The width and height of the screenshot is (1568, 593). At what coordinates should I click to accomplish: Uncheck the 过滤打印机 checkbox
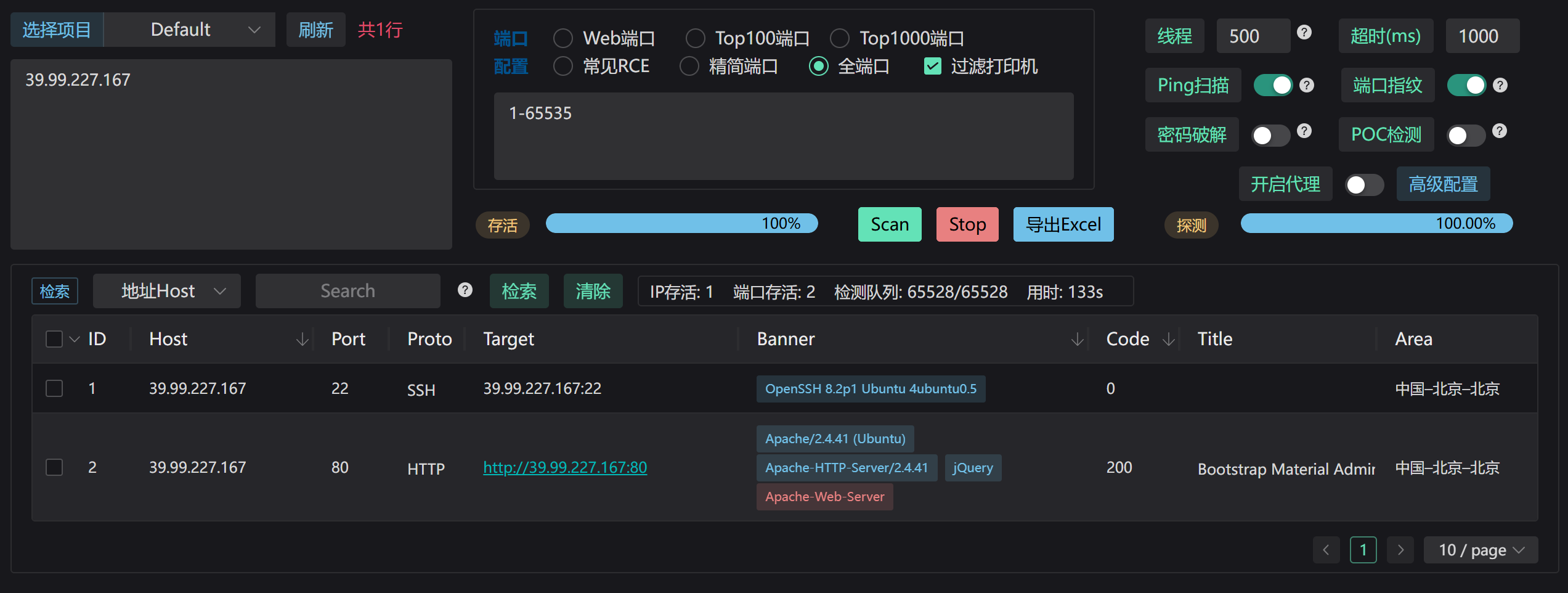point(933,66)
